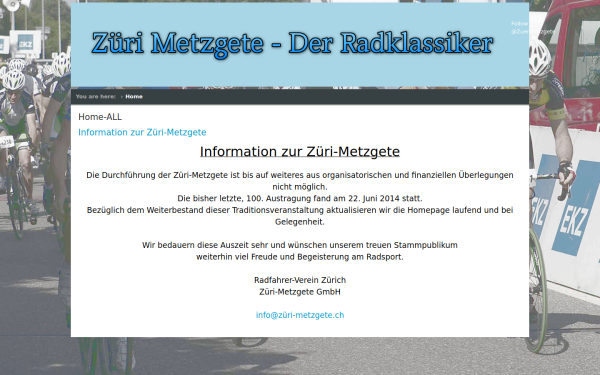Click the sentence starting 'Wir bedauern diese Auszeit'

(x=300, y=245)
